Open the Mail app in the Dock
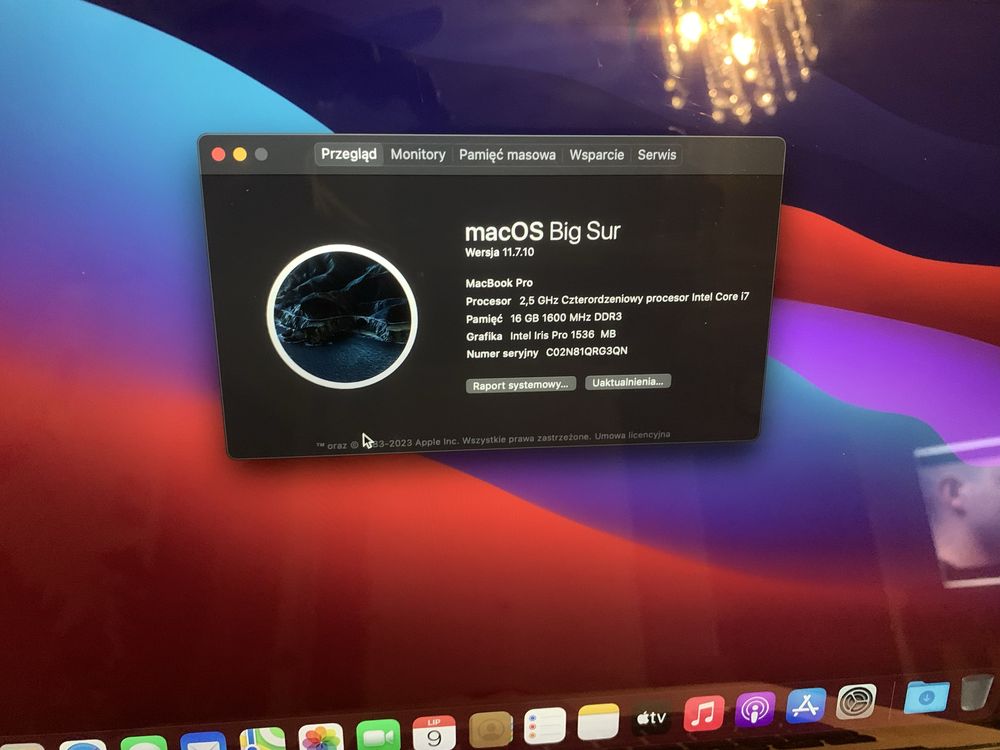This screenshot has width=1000, height=750. pyautogui.click(x=203, y=742)
